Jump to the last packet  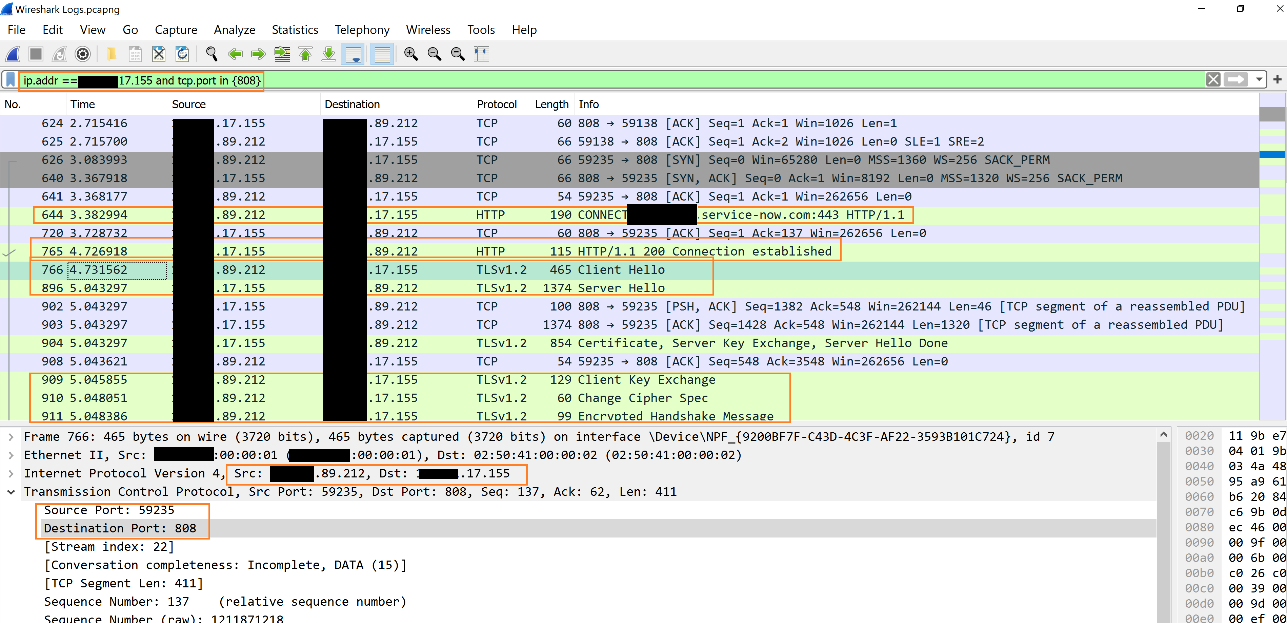pos(328,54)
